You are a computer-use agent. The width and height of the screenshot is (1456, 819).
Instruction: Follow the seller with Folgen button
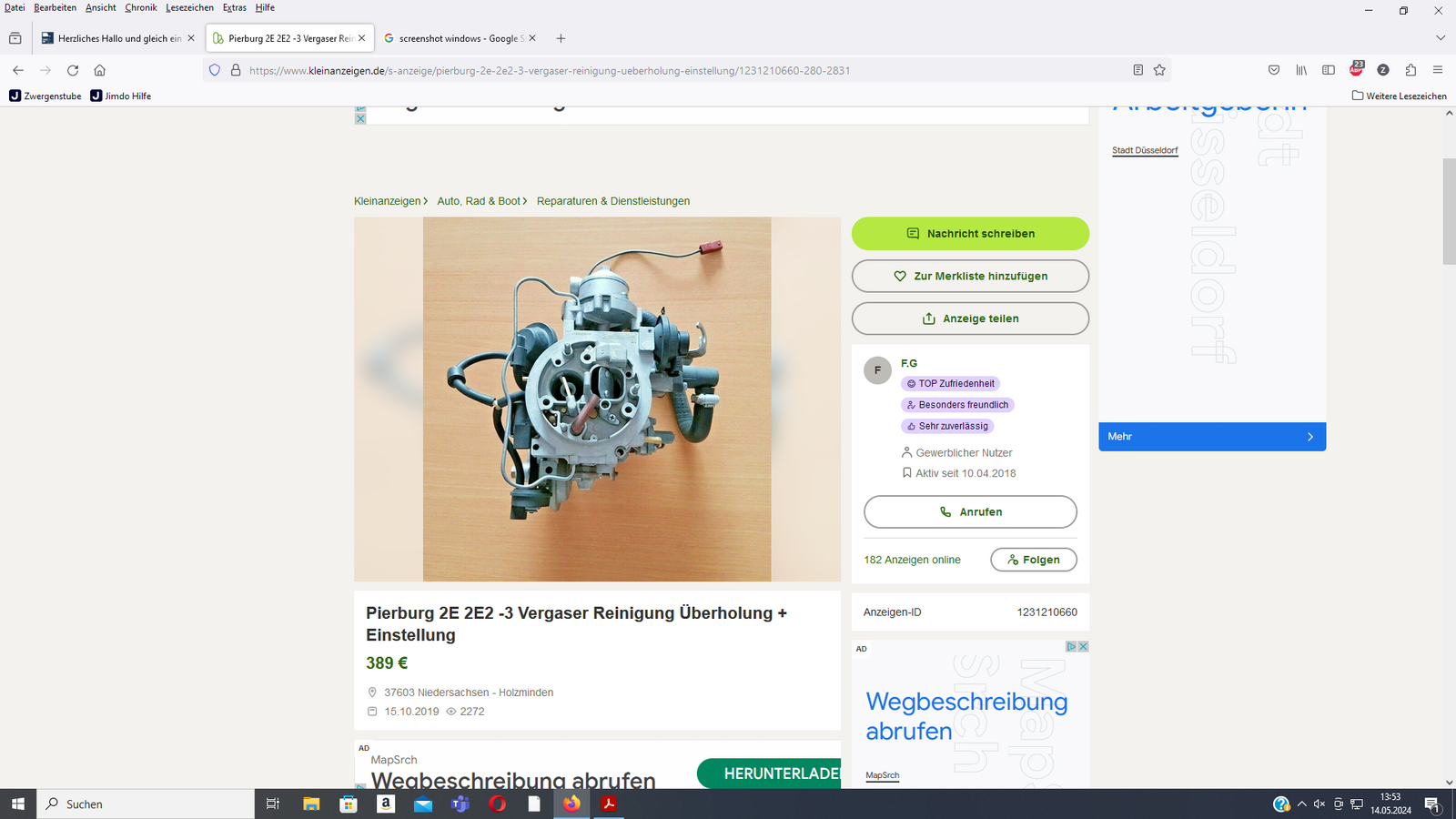coord(1033,560)
